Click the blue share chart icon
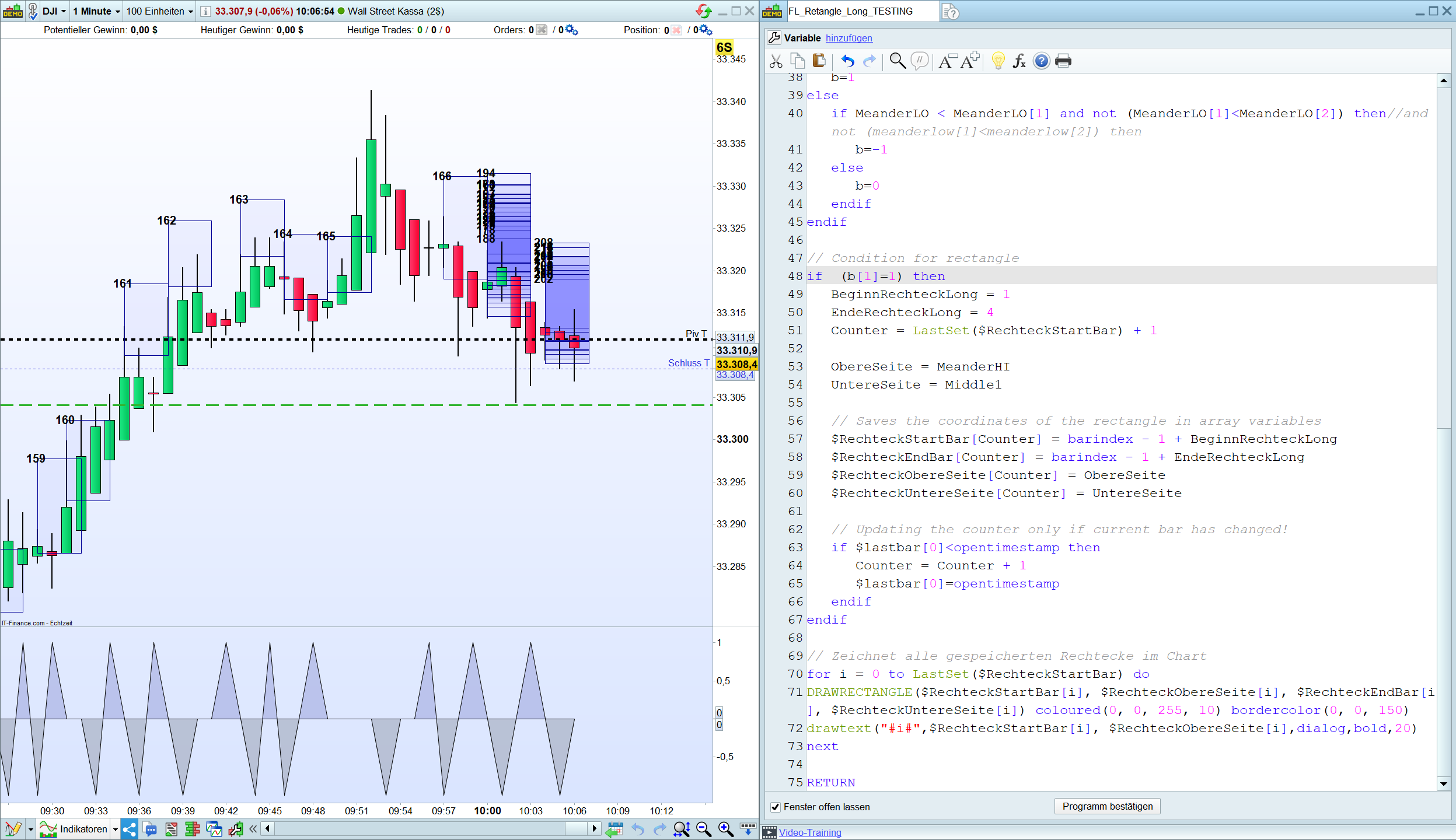Image resolution: width=1456 pixels, height=840 pixels. tap(129, 829)
